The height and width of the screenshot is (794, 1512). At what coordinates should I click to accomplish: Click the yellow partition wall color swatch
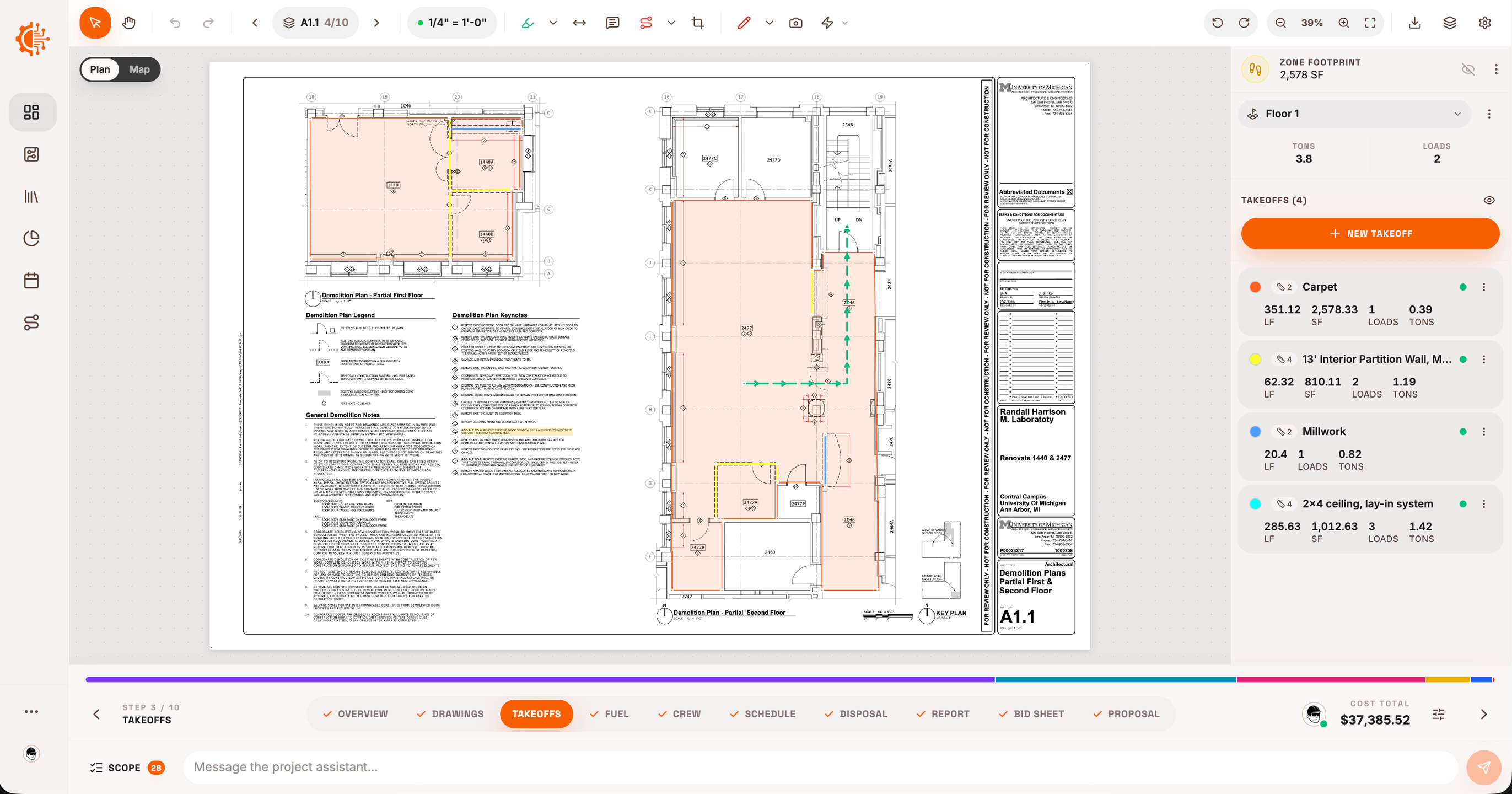1255,360
